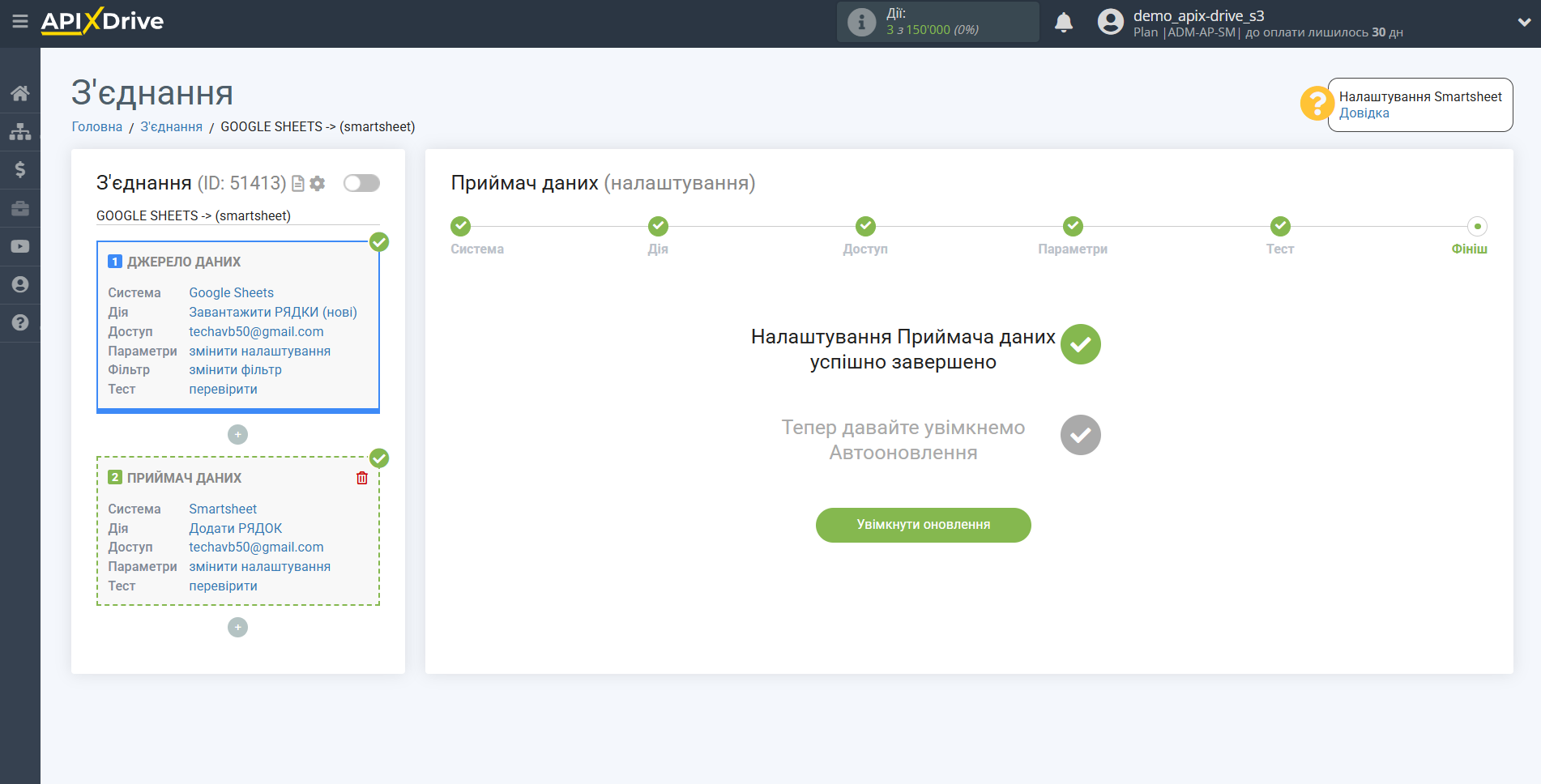The height and width of the screenshot is (784, 1541).
Task: Open Google Sheets system link
Action: tap(231, 292)
